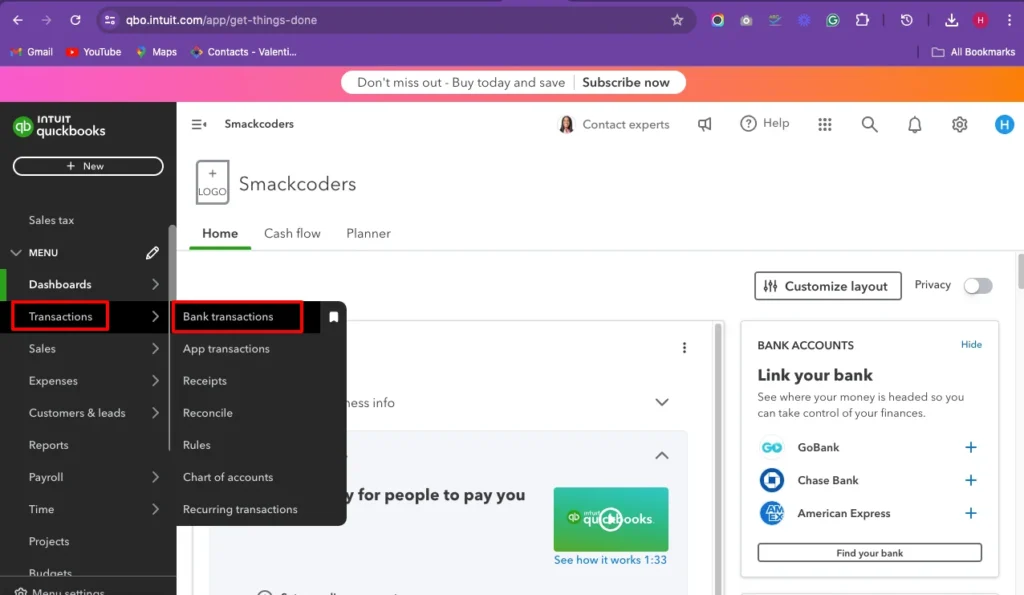
Task: Click the GoBank logo icon
Action: (772, 447)
